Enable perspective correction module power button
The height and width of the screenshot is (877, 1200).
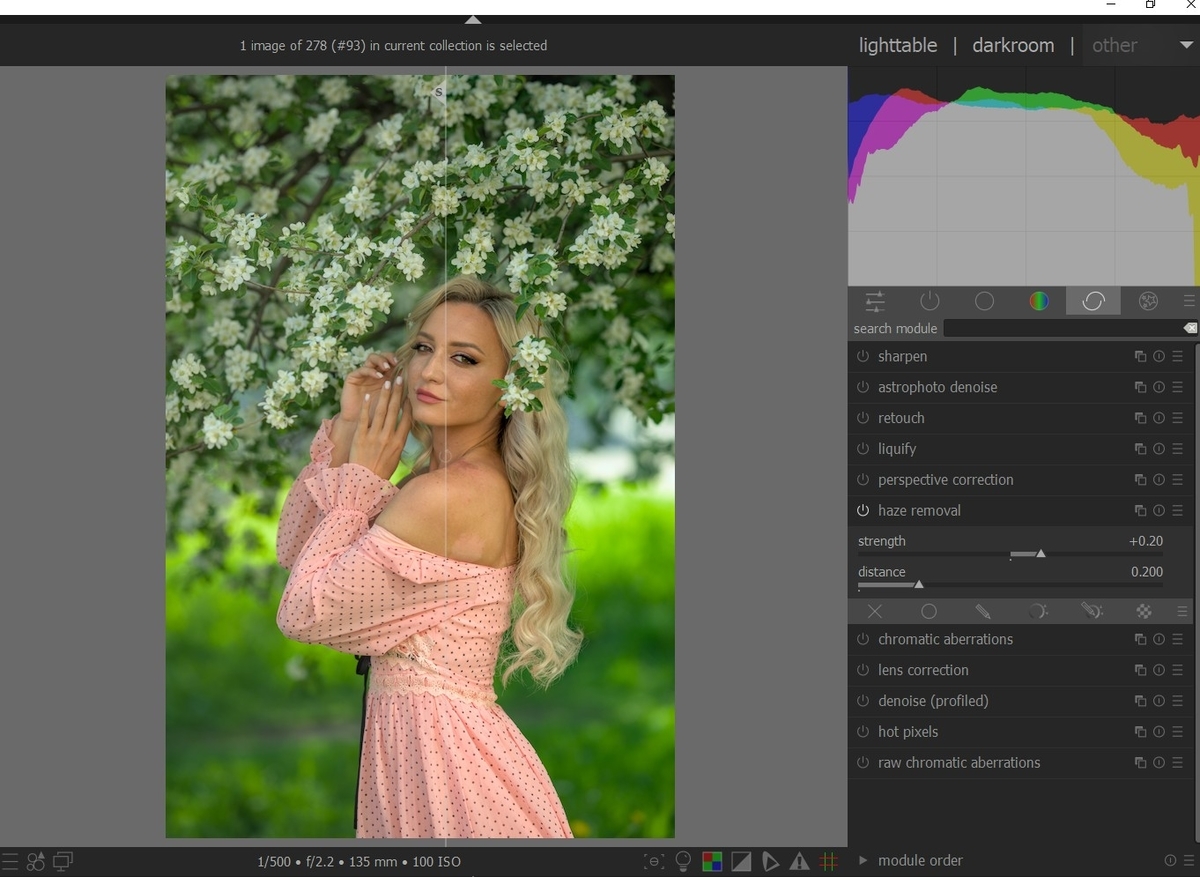[x=863, y=480]
